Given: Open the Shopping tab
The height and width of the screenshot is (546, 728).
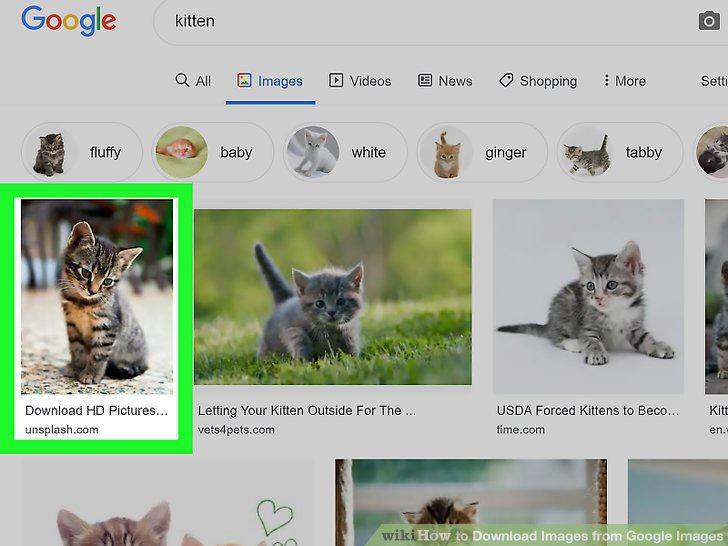Looking at the screenshot, I should point(538,81).
